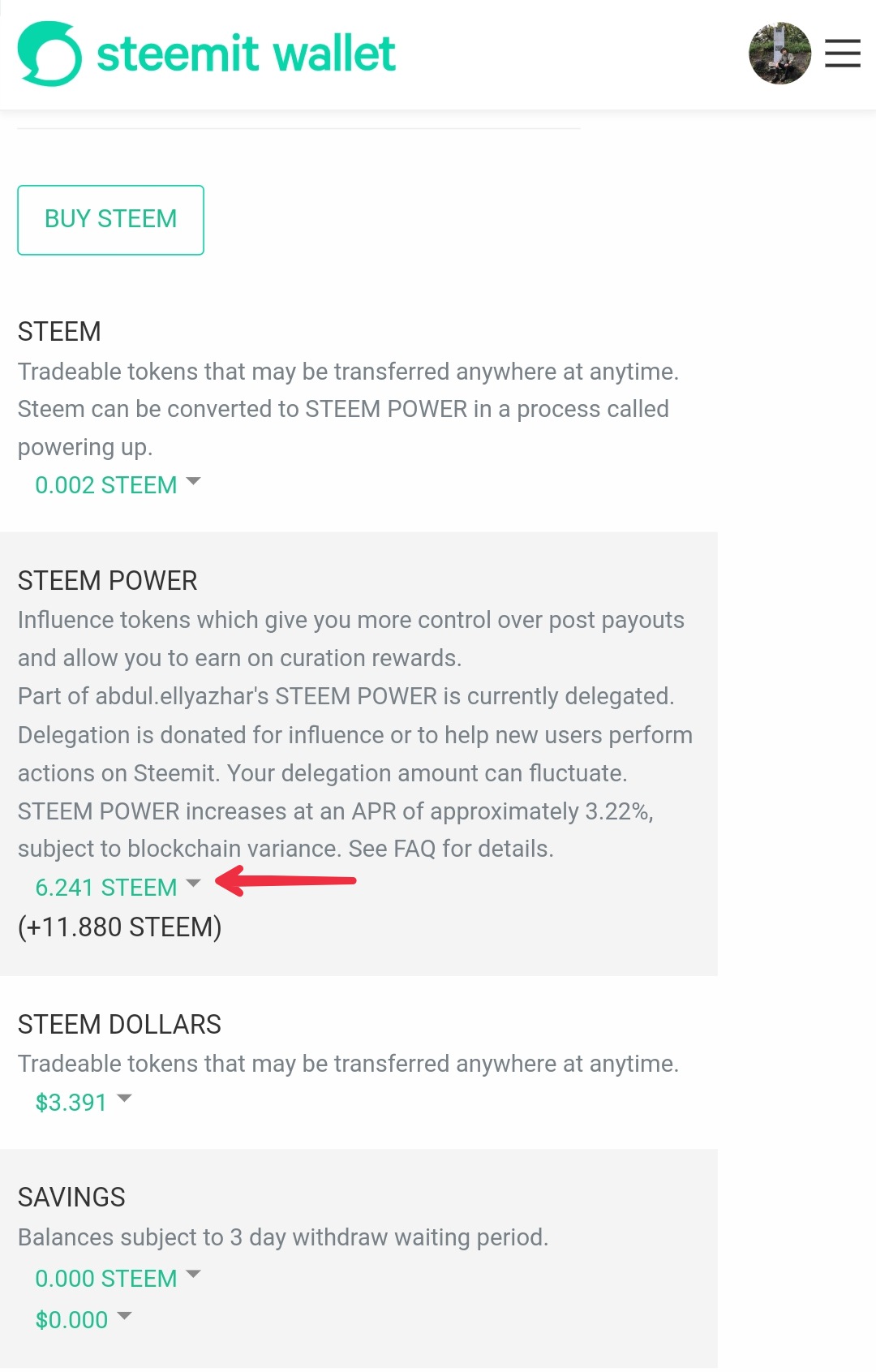
Task: Click the Influence tokens description line
Action: tap(350, 620)
